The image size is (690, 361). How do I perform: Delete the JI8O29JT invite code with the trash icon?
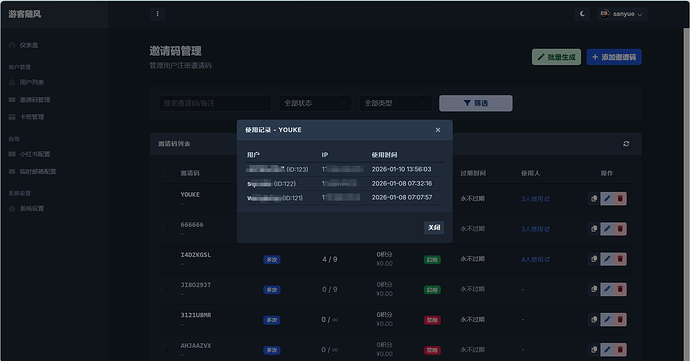coord(620,289)
